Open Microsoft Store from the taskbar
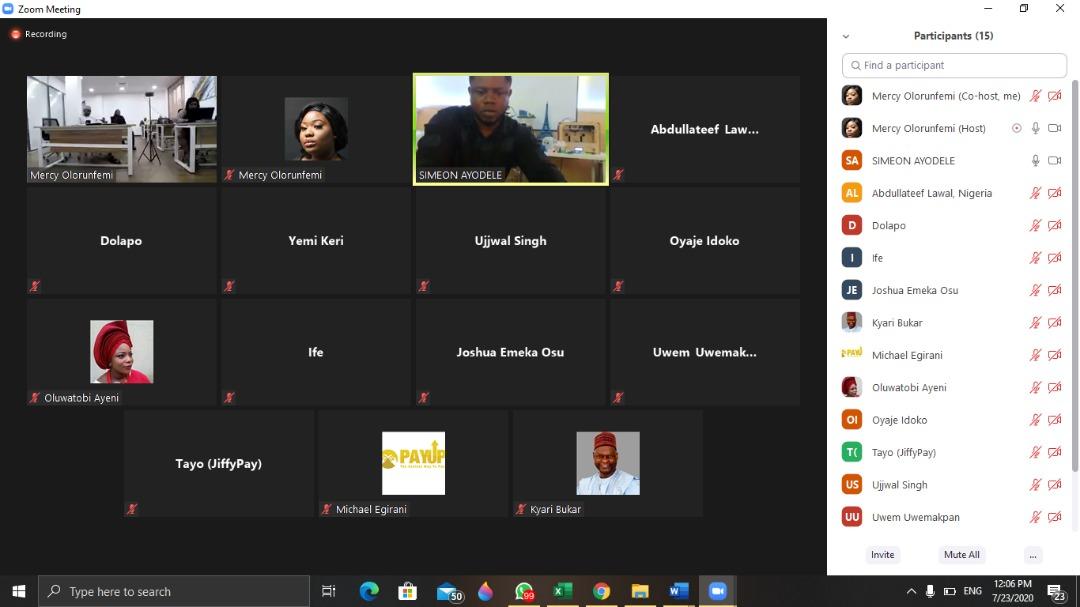The height and width of the screenshot is (607, 1080). (408, 591)
